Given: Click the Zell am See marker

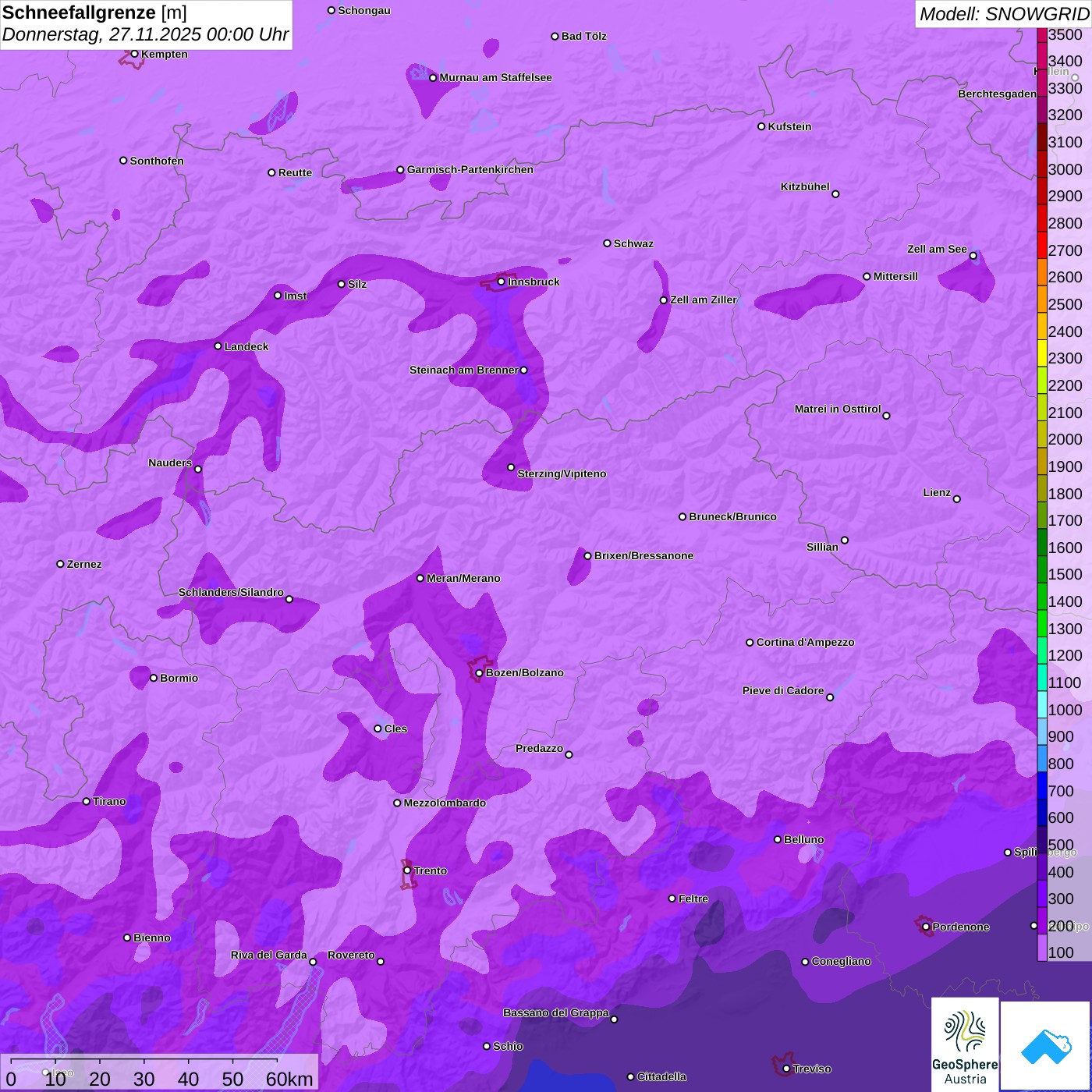Looking at the screenshot, I should [x=973, y=256].
